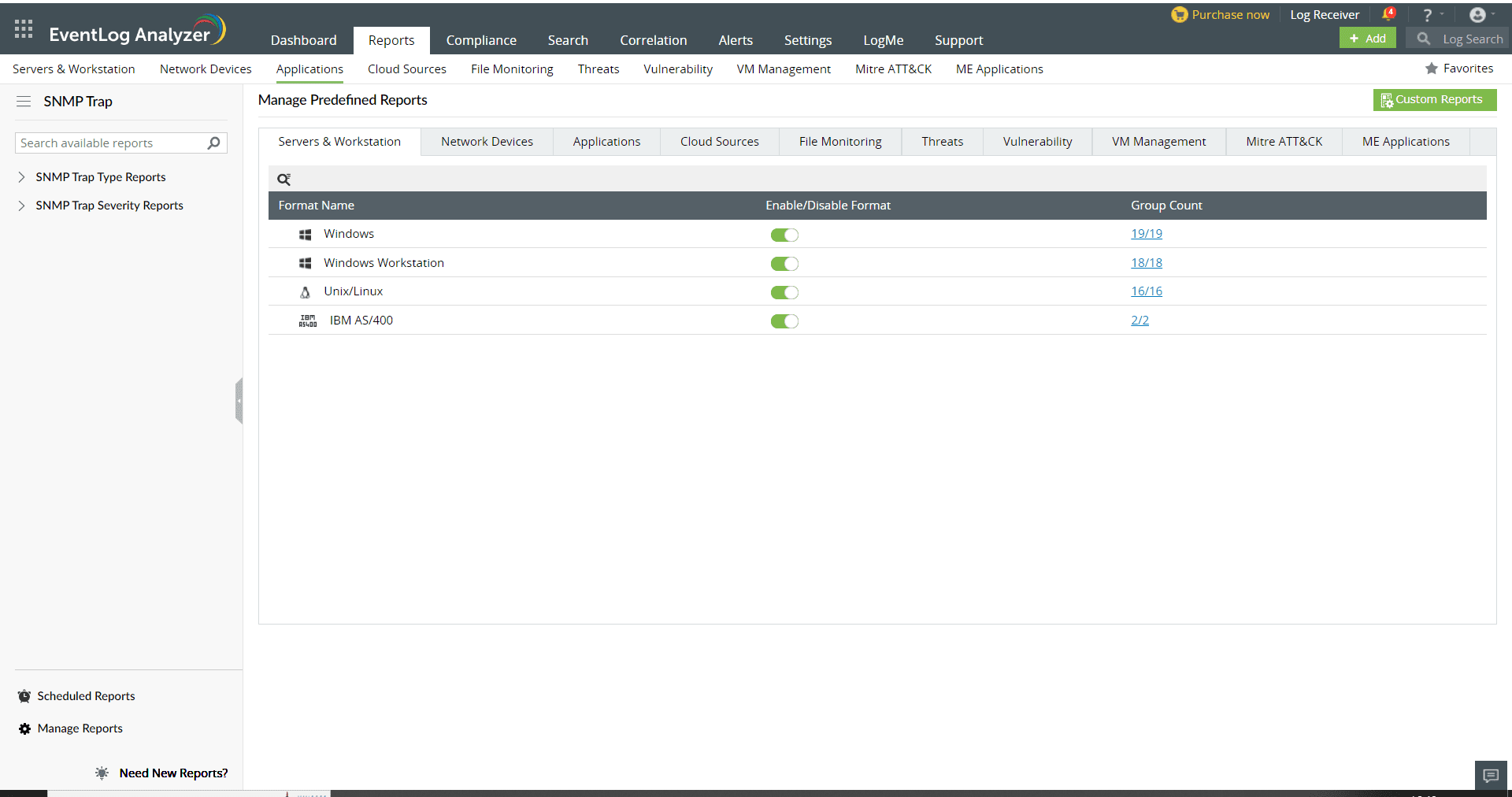This screenshot has width=1512, height=797.
Task: Switch to the Compliance main tab
Action: (481, 40)
